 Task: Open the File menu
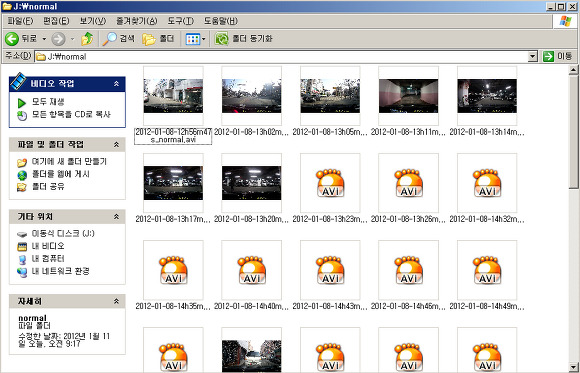click(20, 21)
